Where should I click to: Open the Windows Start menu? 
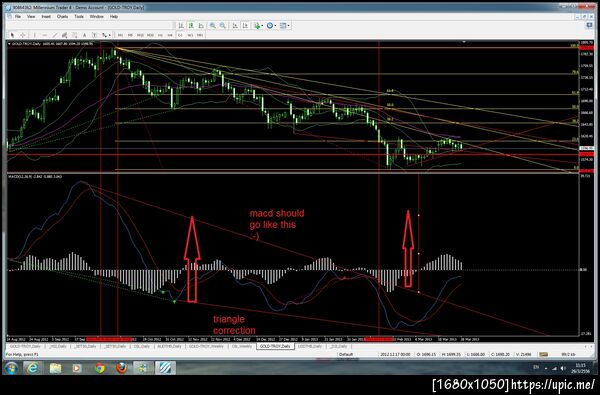[x=11, y=368]
